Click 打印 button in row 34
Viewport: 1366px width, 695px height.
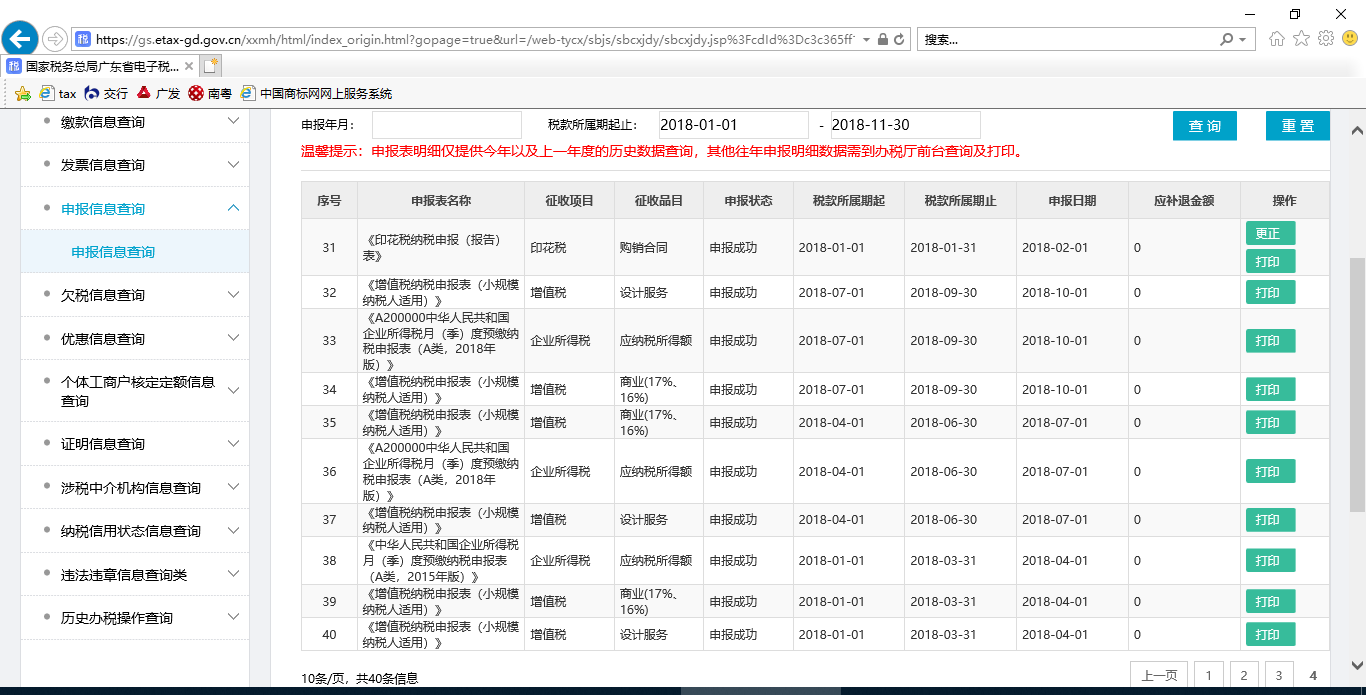tap(1270, 390)
